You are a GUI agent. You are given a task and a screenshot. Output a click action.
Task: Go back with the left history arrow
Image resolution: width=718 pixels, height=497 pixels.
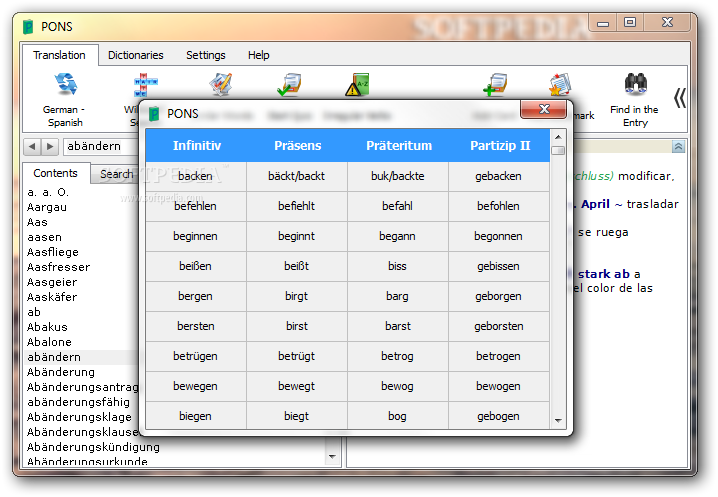coord(32,147)
